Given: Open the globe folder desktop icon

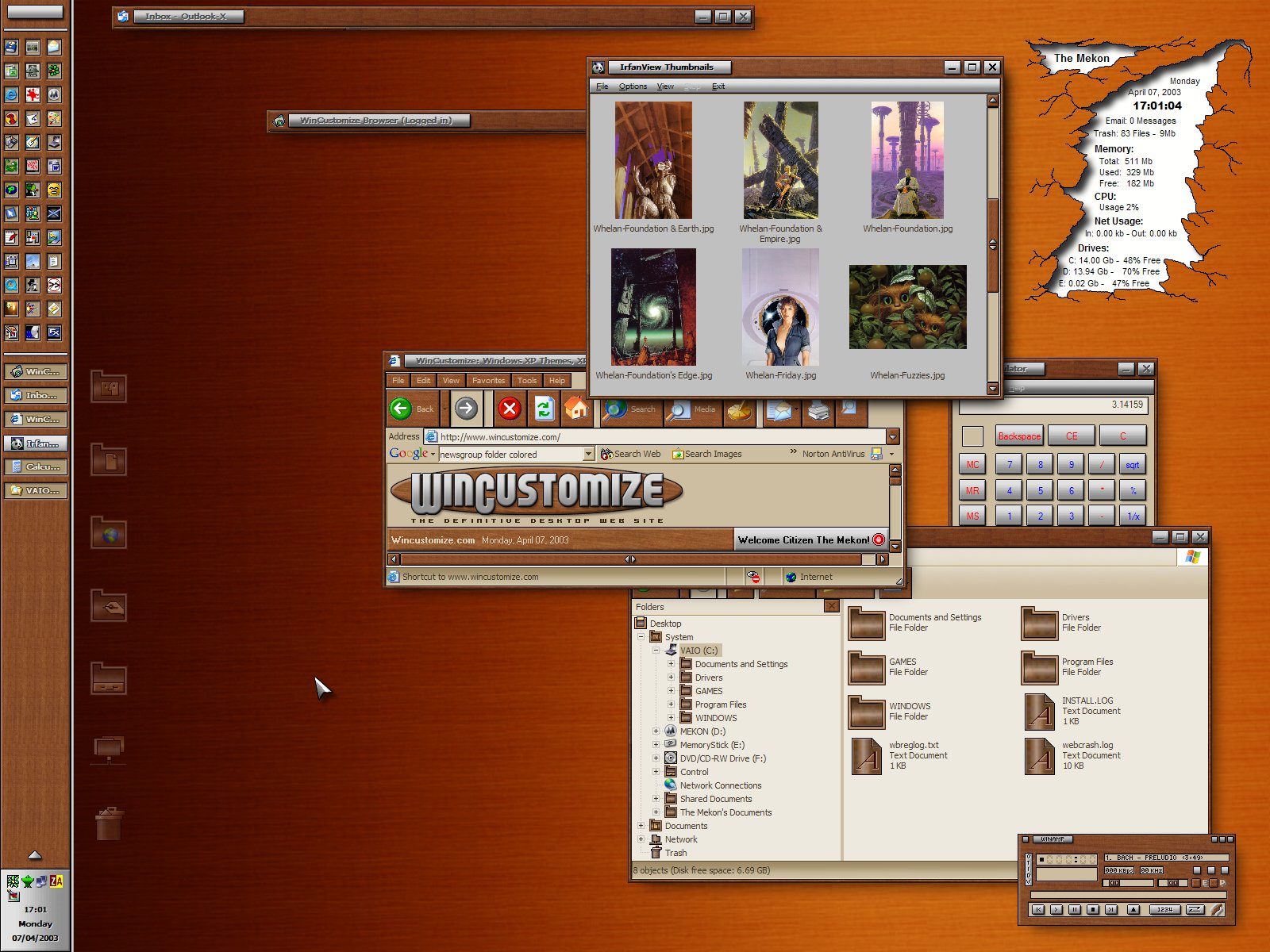Looking at the screenshot, I should pyautogui.click(x=109, y=532).
